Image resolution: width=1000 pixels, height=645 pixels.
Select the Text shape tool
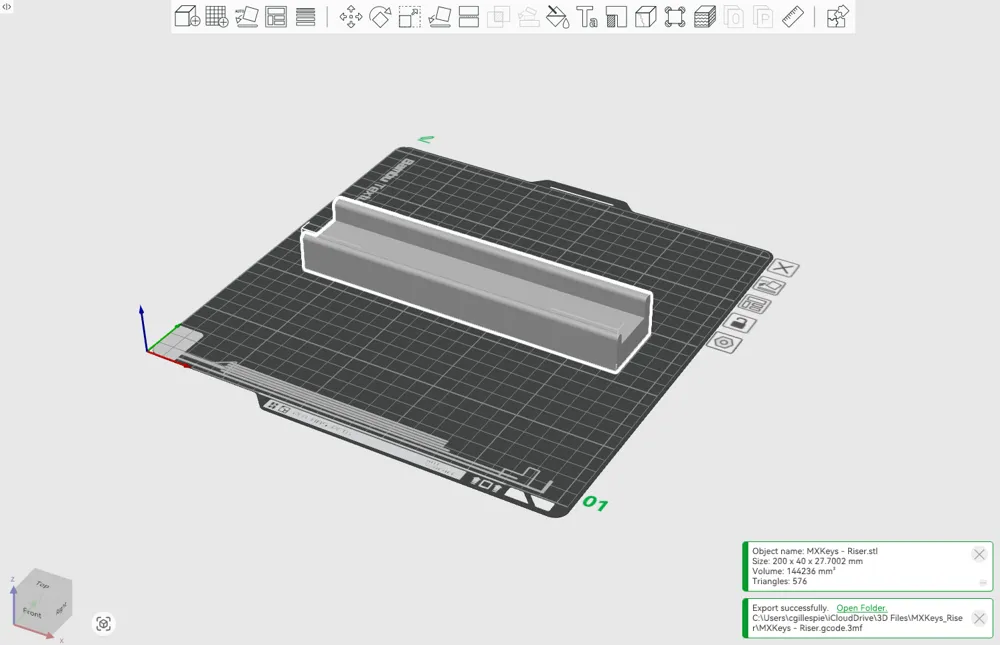pyautogui.click(x=587, y=17)
